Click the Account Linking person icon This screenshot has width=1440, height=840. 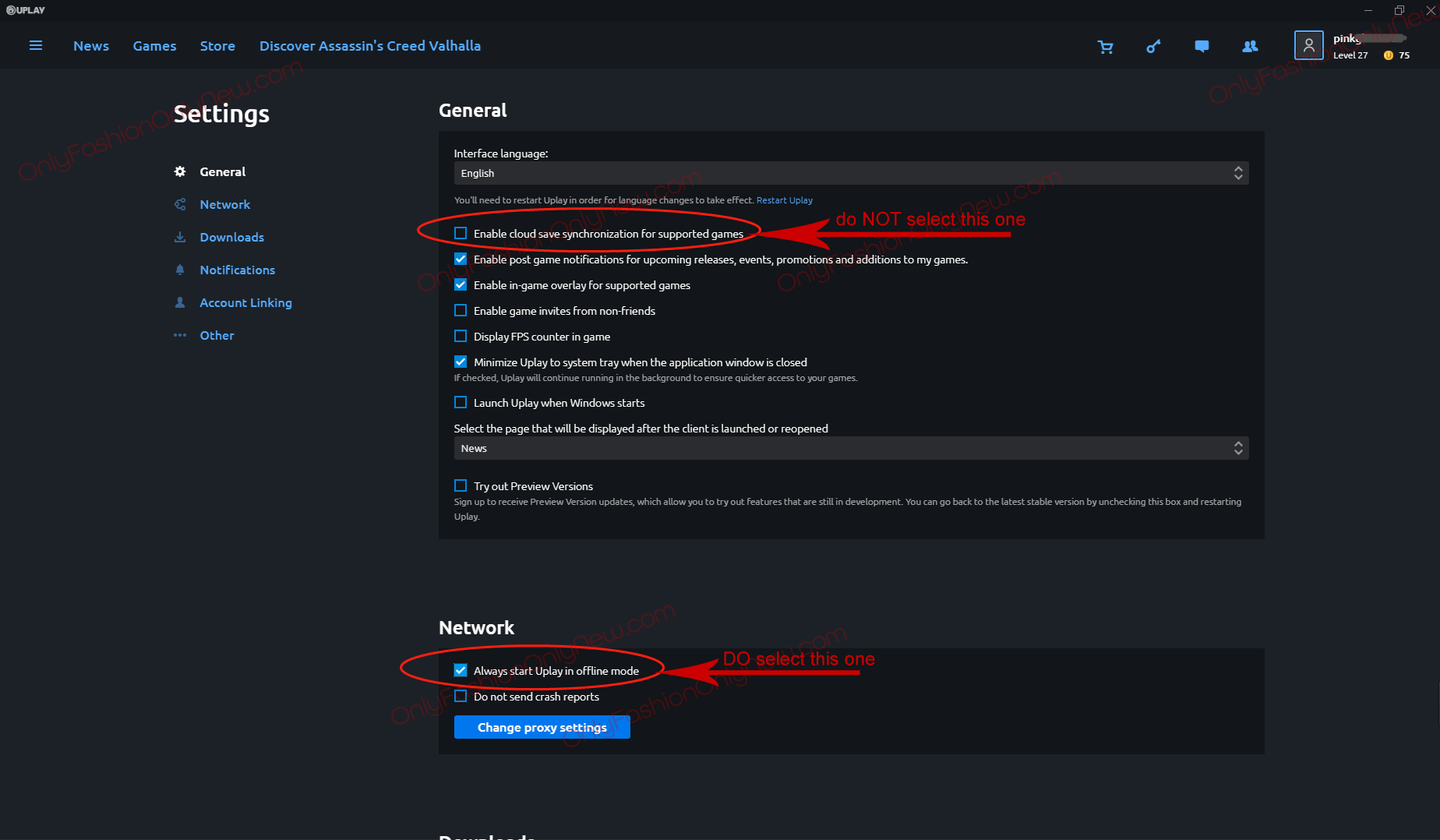pos(180,302)
